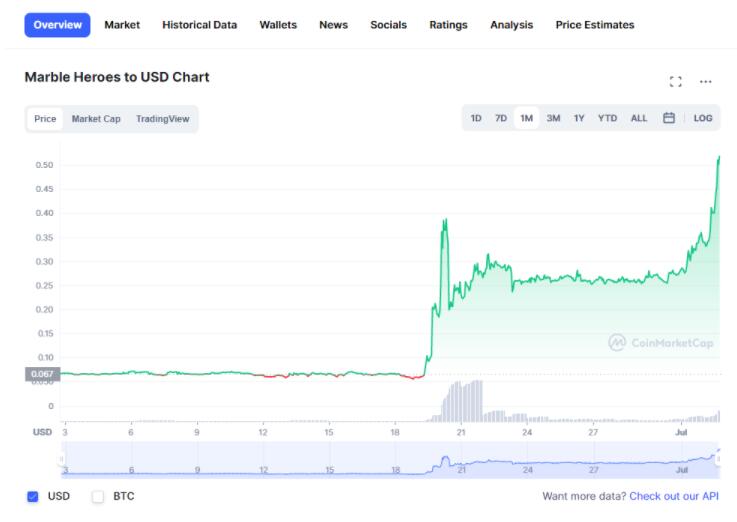
Task: Enable the BTC checkbox
Action: pyautogui.click(x=98, y=496)
